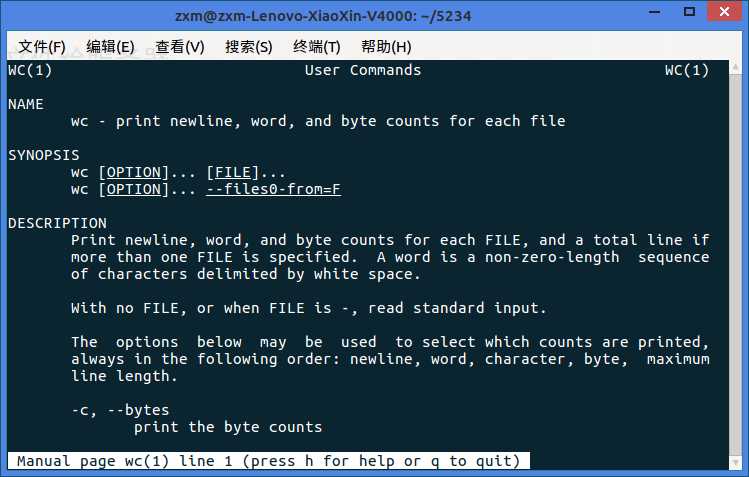
Task: Click the right WC(1) header
Action: [687, 70]
